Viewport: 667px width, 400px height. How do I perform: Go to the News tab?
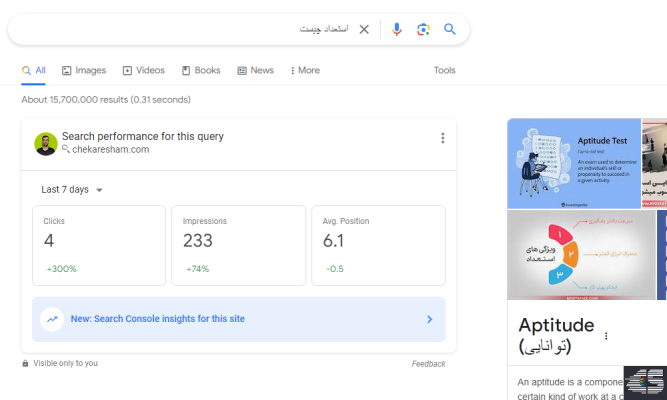pyautogui.click(x=255, y=71)
